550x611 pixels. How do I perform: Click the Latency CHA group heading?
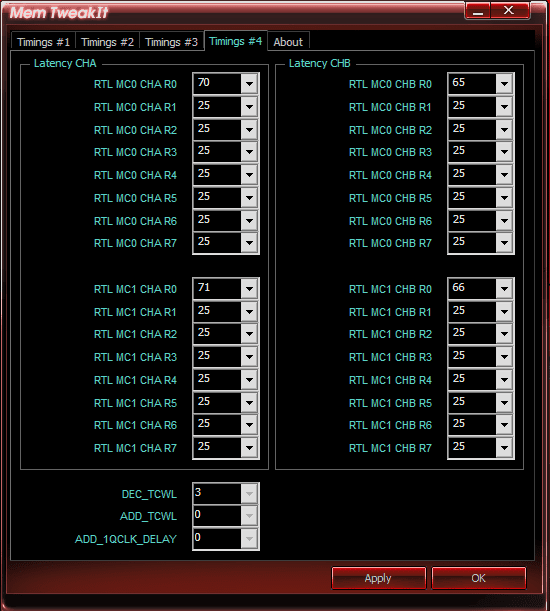65,63
